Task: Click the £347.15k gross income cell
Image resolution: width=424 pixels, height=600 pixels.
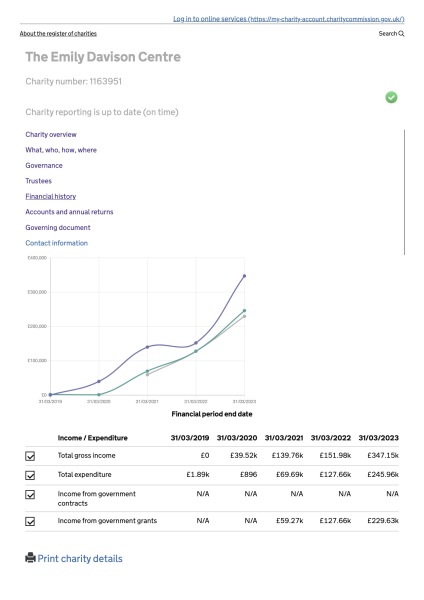Action: pyautogui.click(x=383, y=455)
